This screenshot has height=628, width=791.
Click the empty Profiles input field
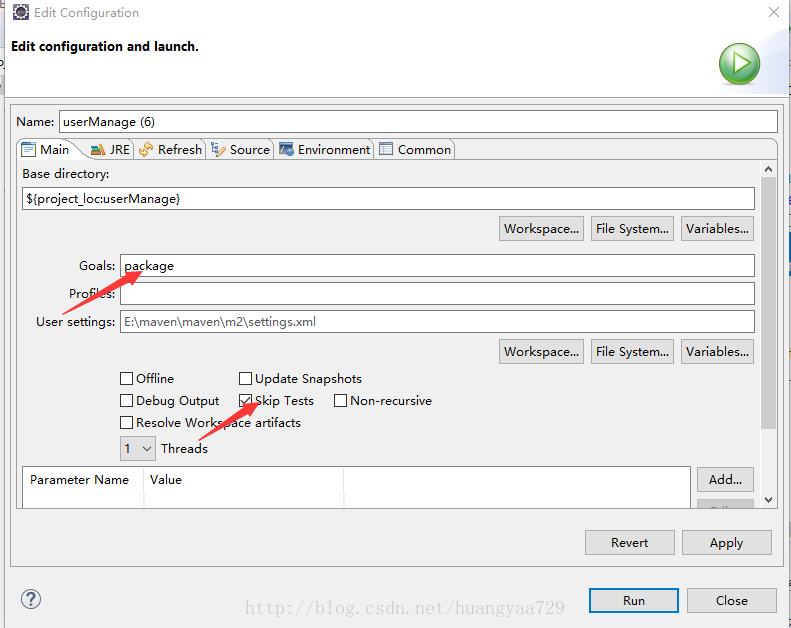(x=437, y=294)
